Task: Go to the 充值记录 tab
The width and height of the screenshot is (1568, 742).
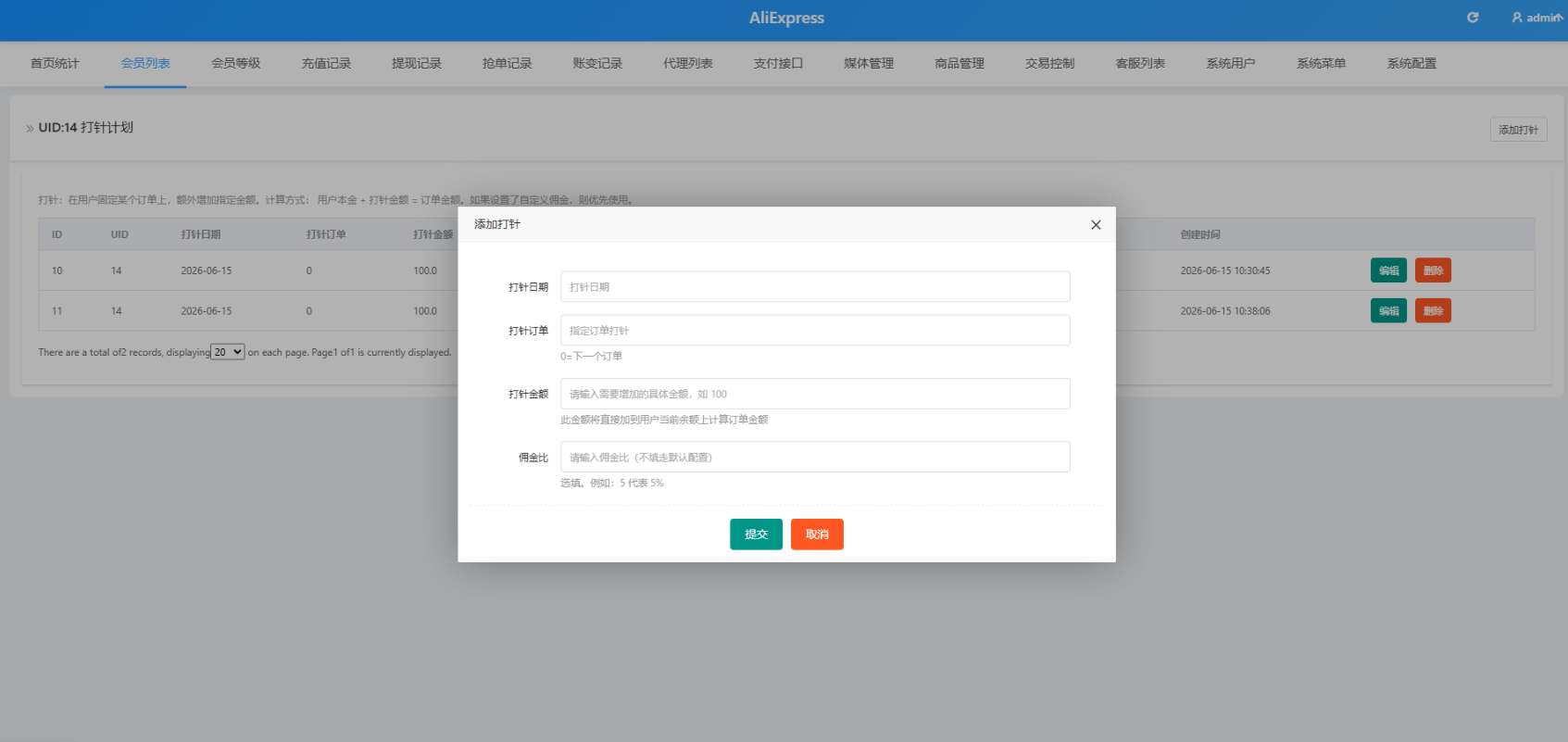Action: point(326,64)
